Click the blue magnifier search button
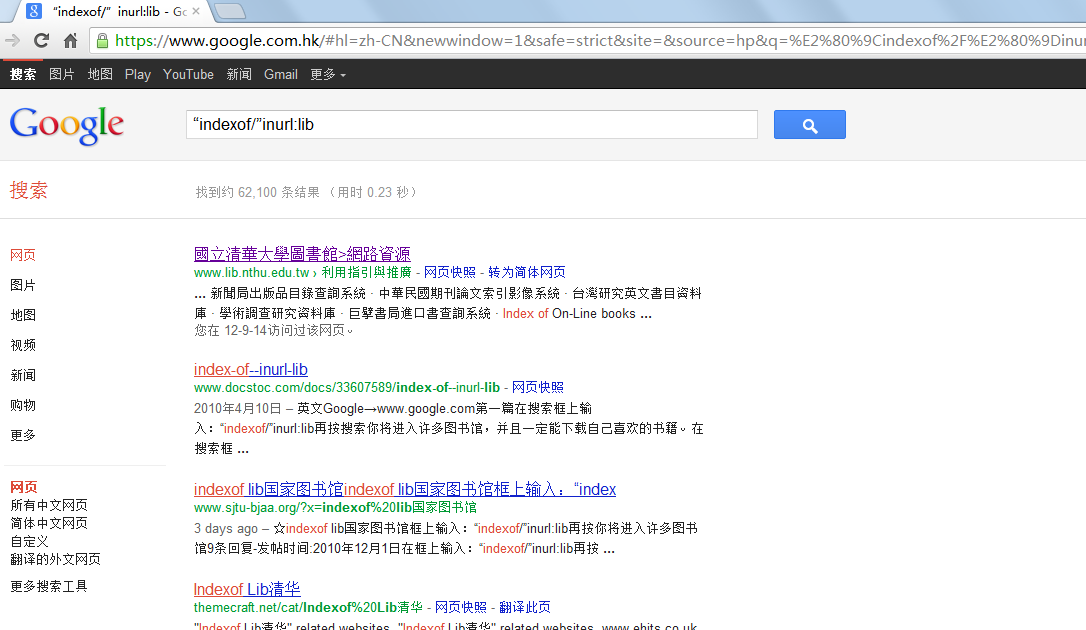This screenshot has height=630, width=1086. [x=810, y=125]
